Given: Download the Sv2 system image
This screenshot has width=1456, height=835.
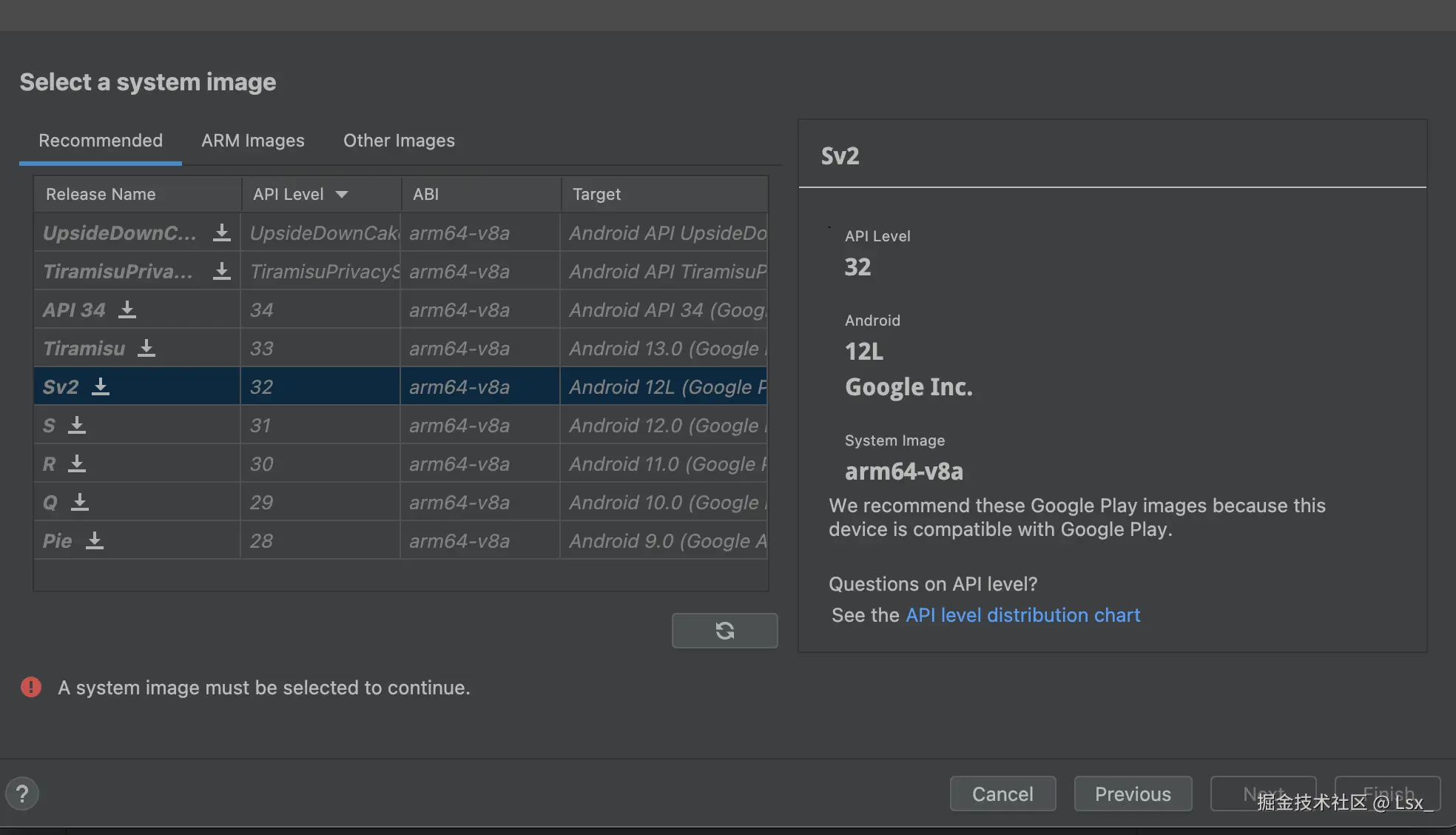Looking at the screenshot, I should tap(101, 387).
